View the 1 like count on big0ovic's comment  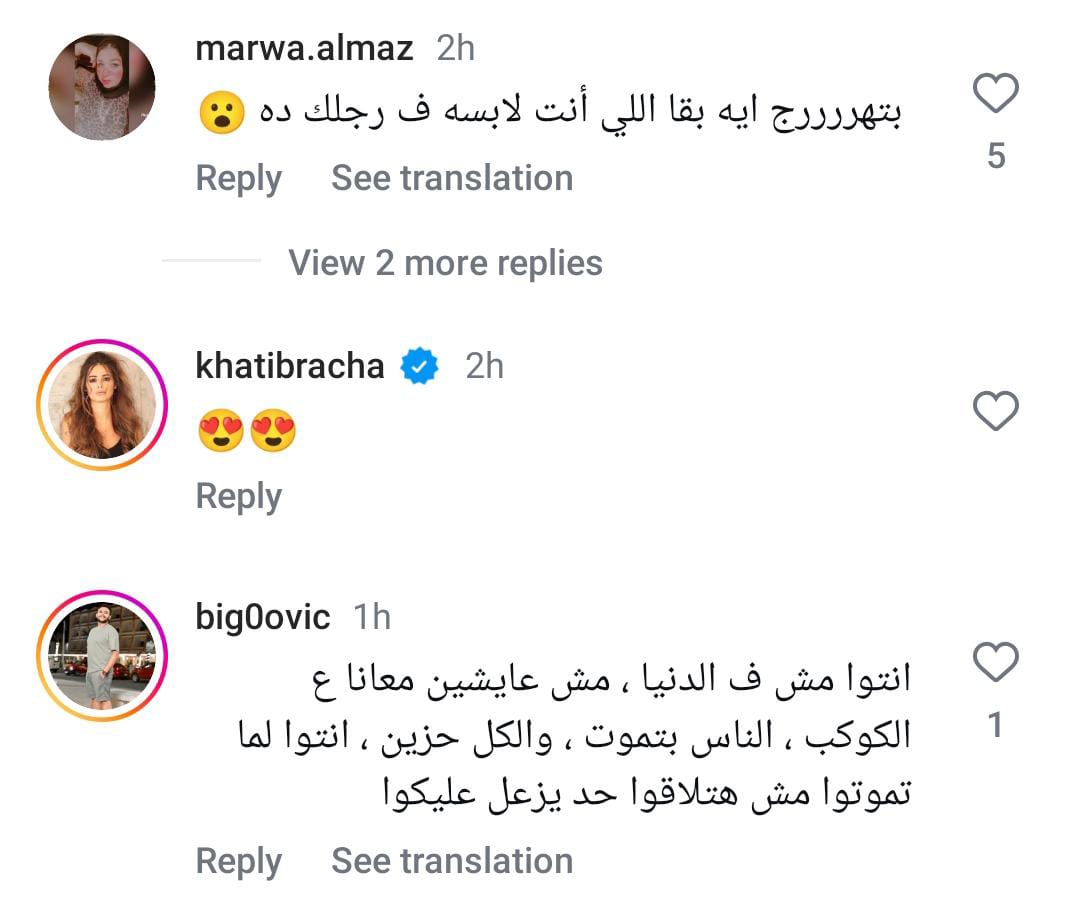(x=995, y=725)
